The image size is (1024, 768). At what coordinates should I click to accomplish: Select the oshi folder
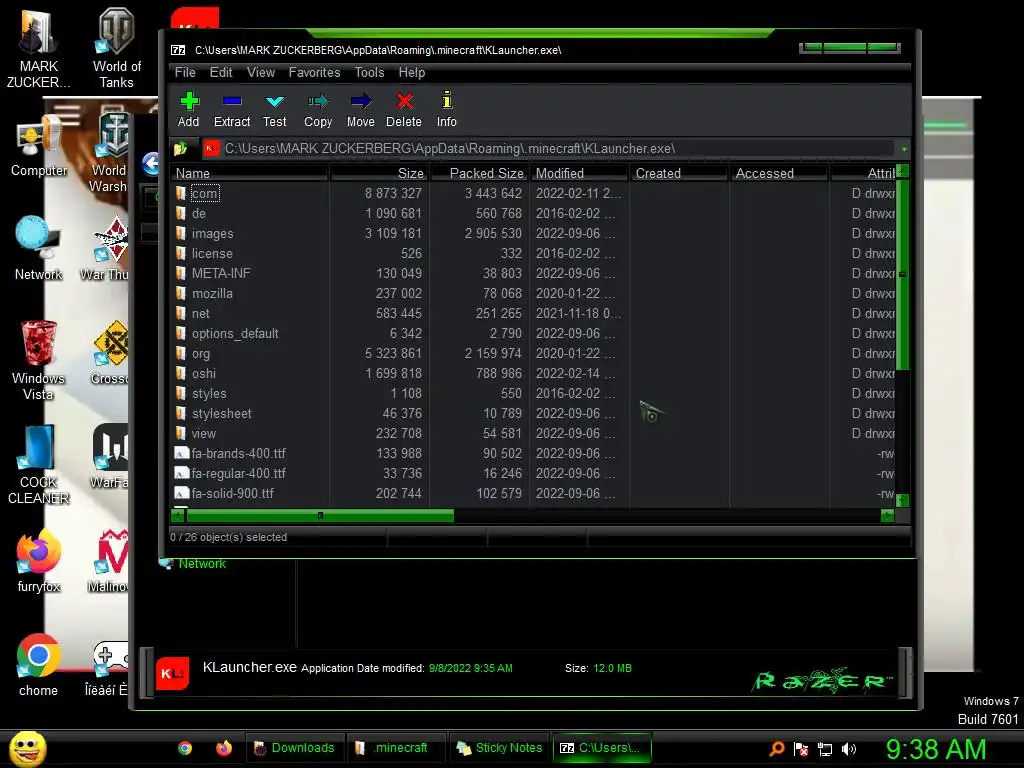(x=203, y=374)
